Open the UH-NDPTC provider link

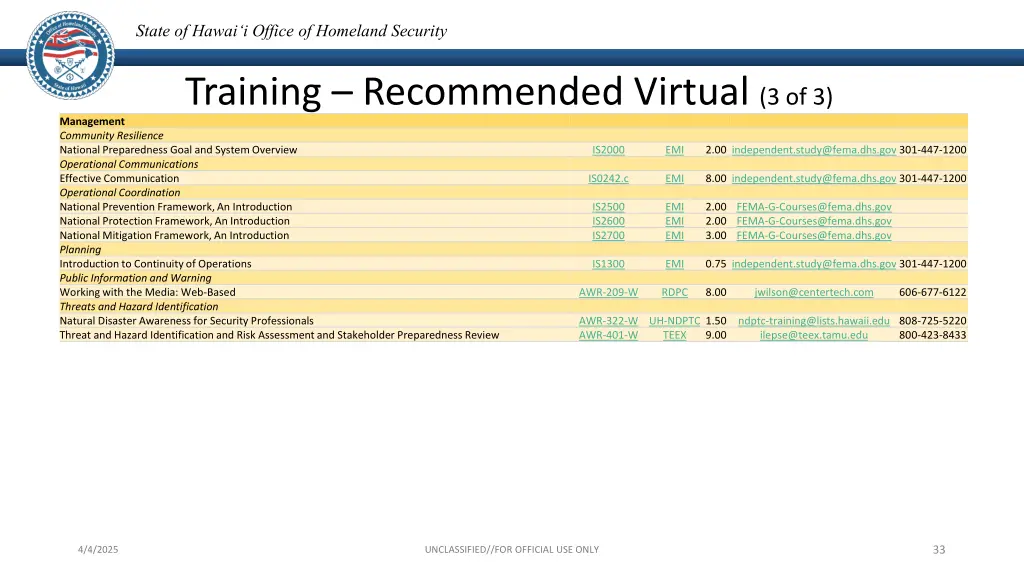point(675,321)
